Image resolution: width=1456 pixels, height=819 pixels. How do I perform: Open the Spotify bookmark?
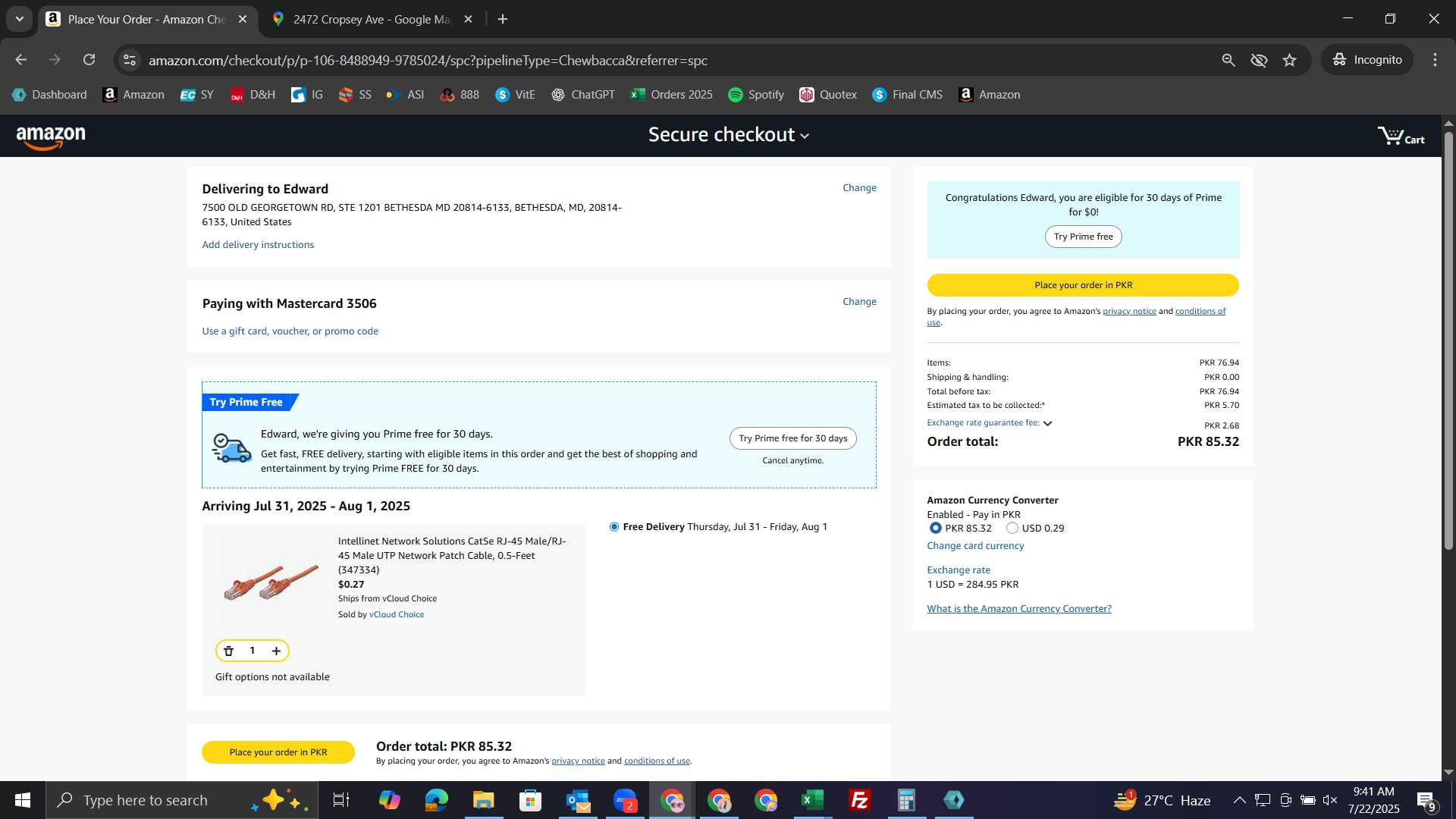pyautogui.click(x=756, y=95)
